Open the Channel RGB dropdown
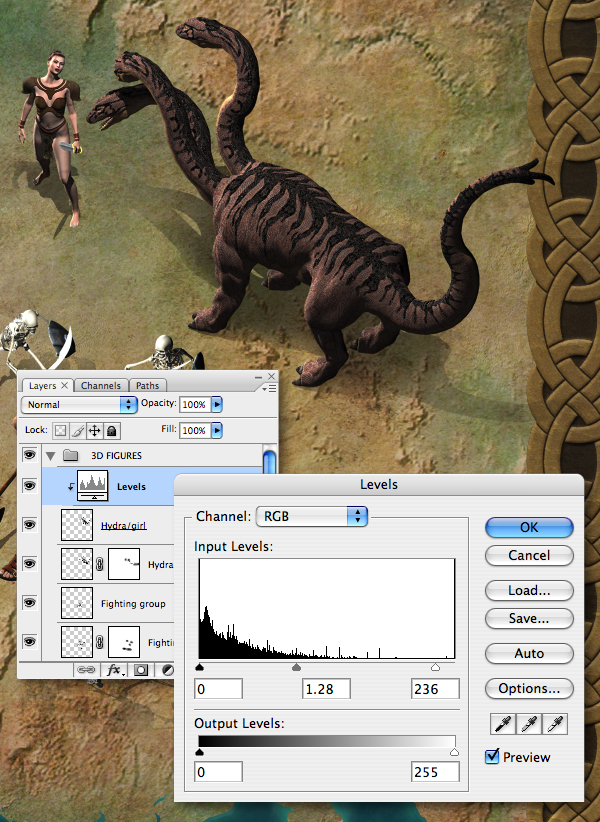 click(x=311, y=516)
